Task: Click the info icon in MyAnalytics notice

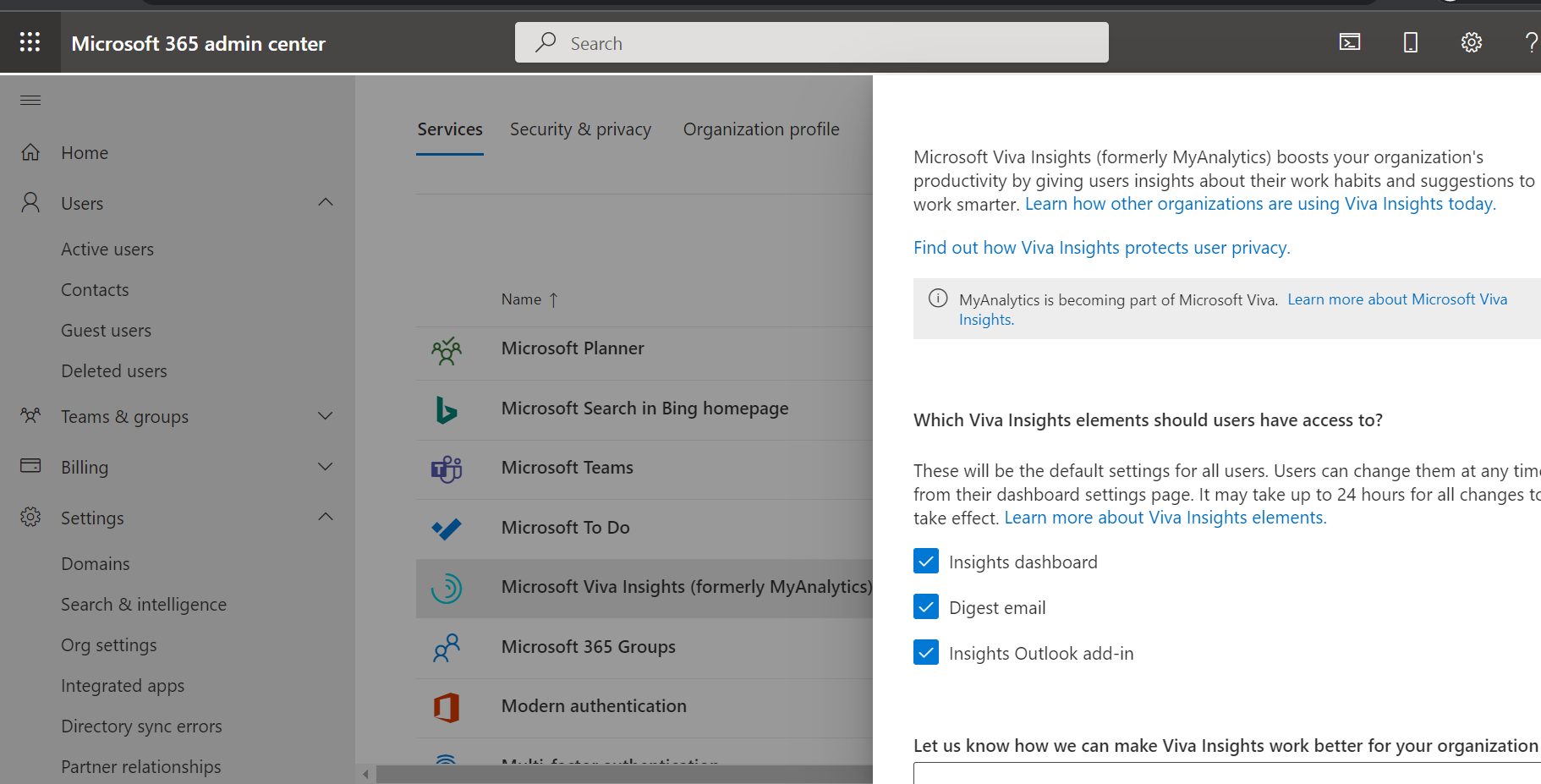Action: pos(938,298)
